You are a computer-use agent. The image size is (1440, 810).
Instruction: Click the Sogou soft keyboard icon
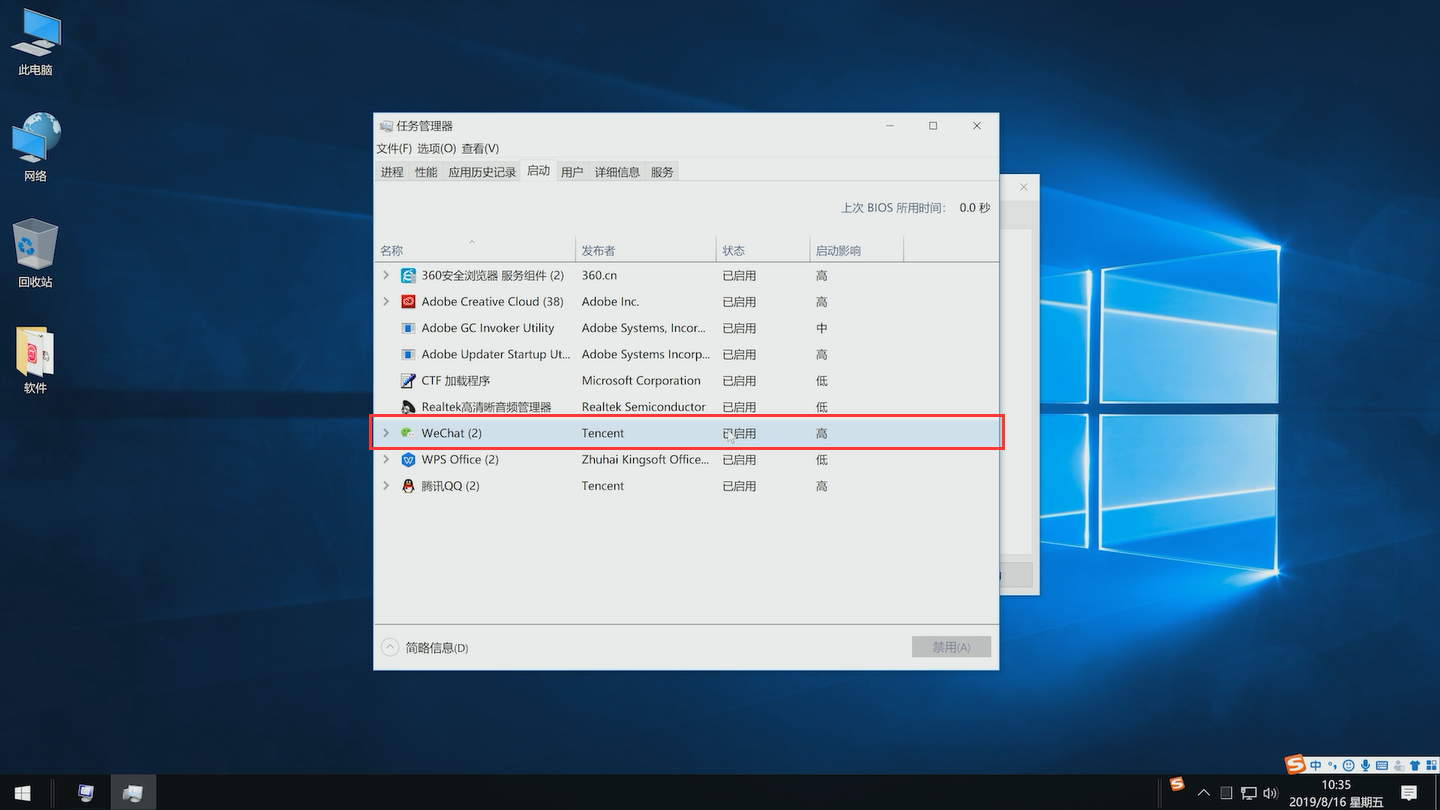tap(1382, 765)
